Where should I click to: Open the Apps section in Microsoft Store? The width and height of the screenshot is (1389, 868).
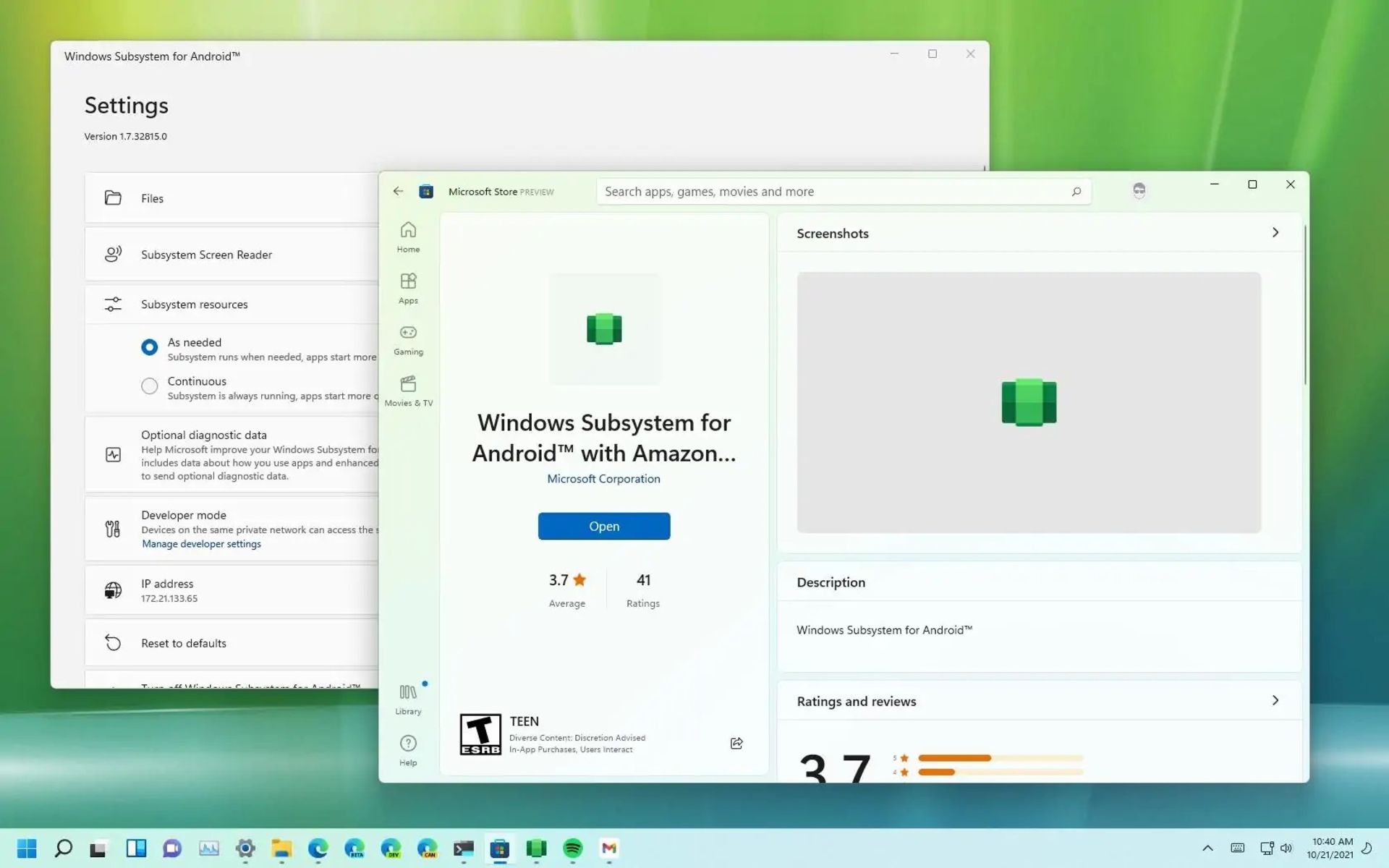point(408,287)
